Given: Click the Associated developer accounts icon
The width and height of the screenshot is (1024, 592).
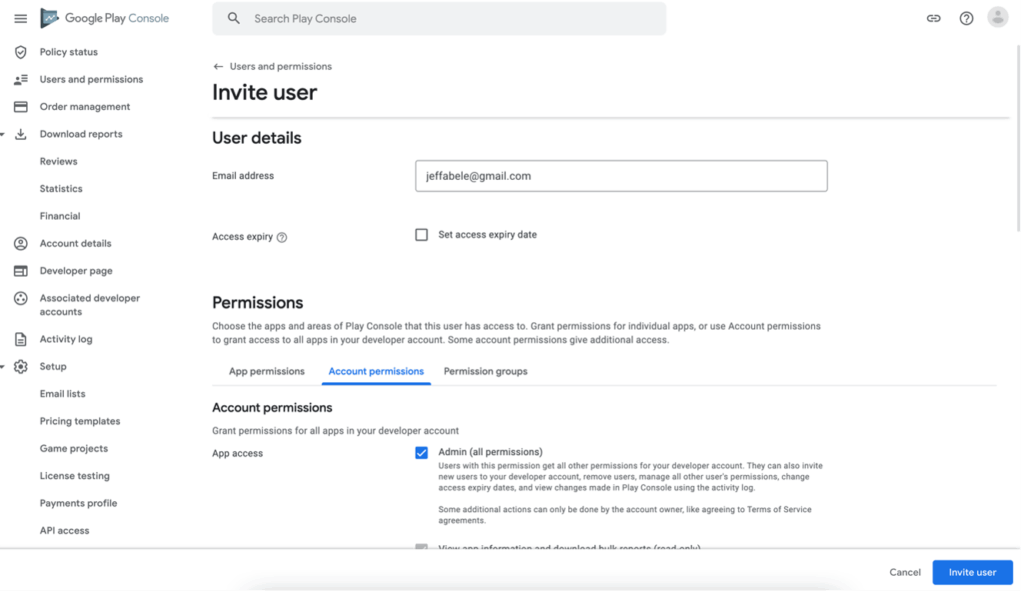Looking at the screenshot, I should (20, 299).
